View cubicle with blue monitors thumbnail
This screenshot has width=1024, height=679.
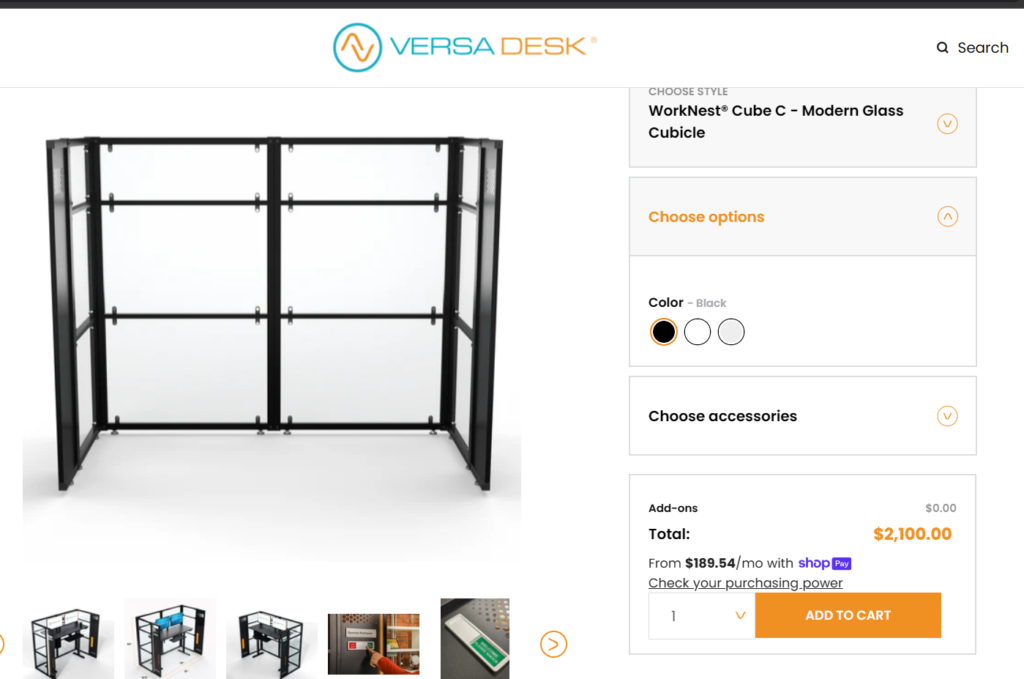coord(170,640)
